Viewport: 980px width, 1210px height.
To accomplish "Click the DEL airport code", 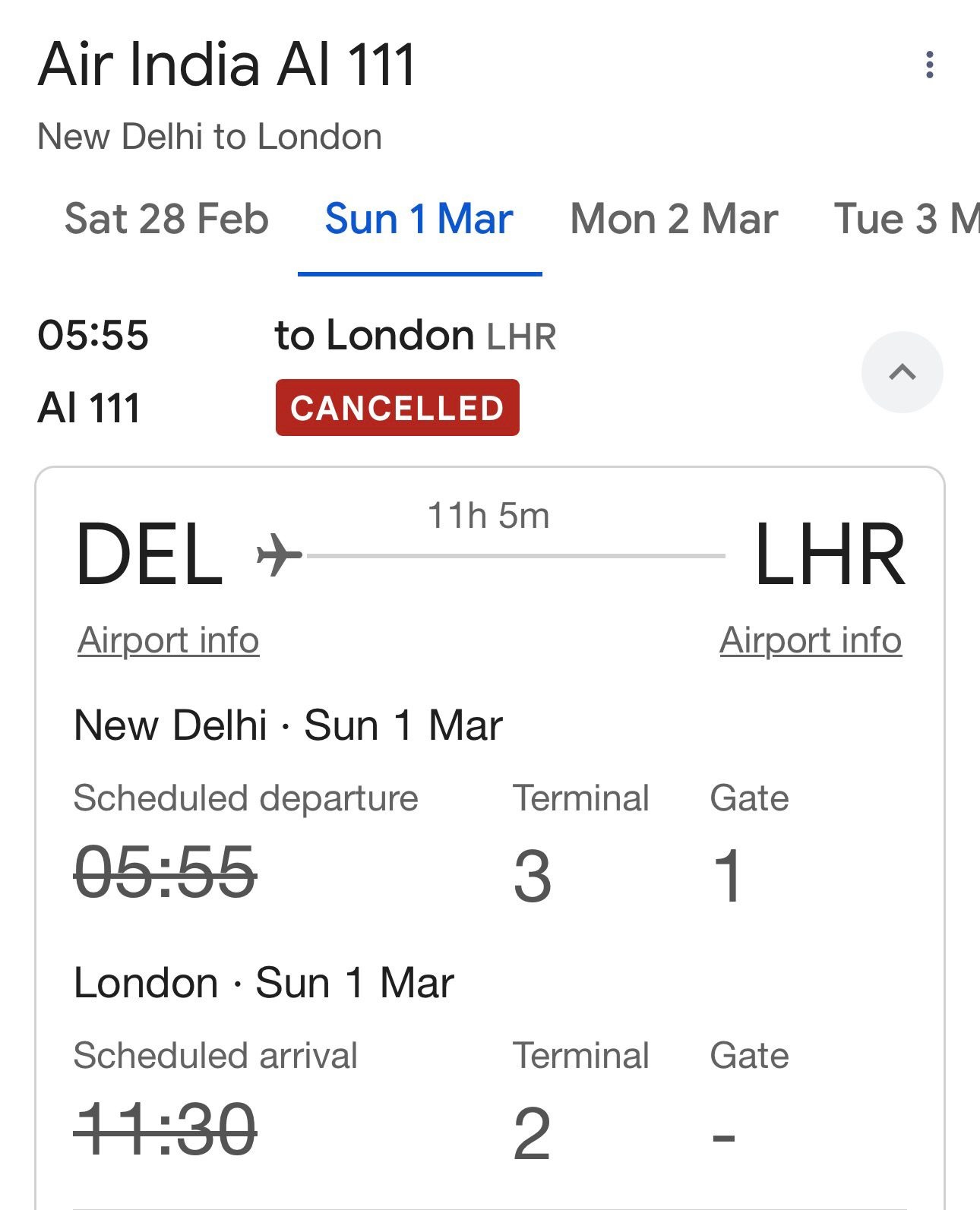I will point(150,554).
